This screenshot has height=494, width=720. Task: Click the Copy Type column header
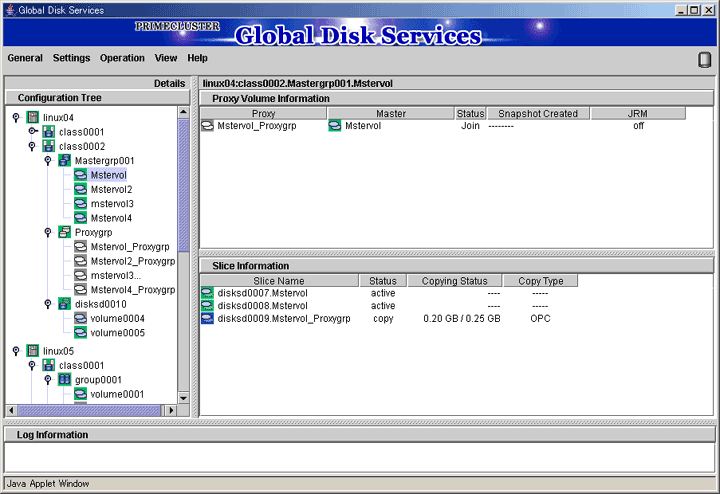point(540,281)
